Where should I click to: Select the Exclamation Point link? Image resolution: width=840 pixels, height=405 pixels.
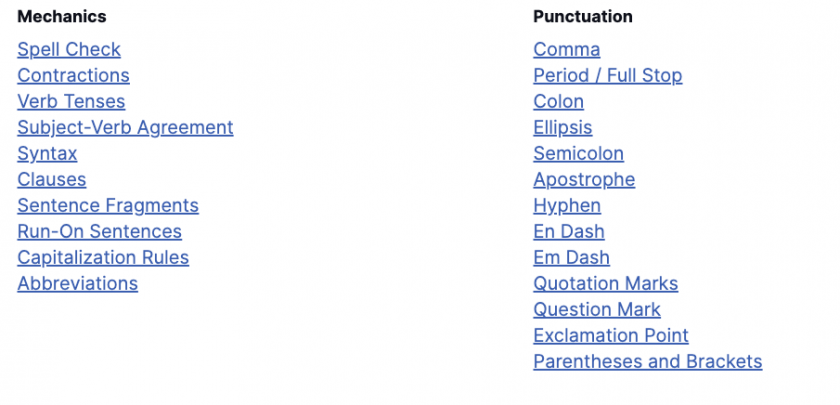click(611, 335)
